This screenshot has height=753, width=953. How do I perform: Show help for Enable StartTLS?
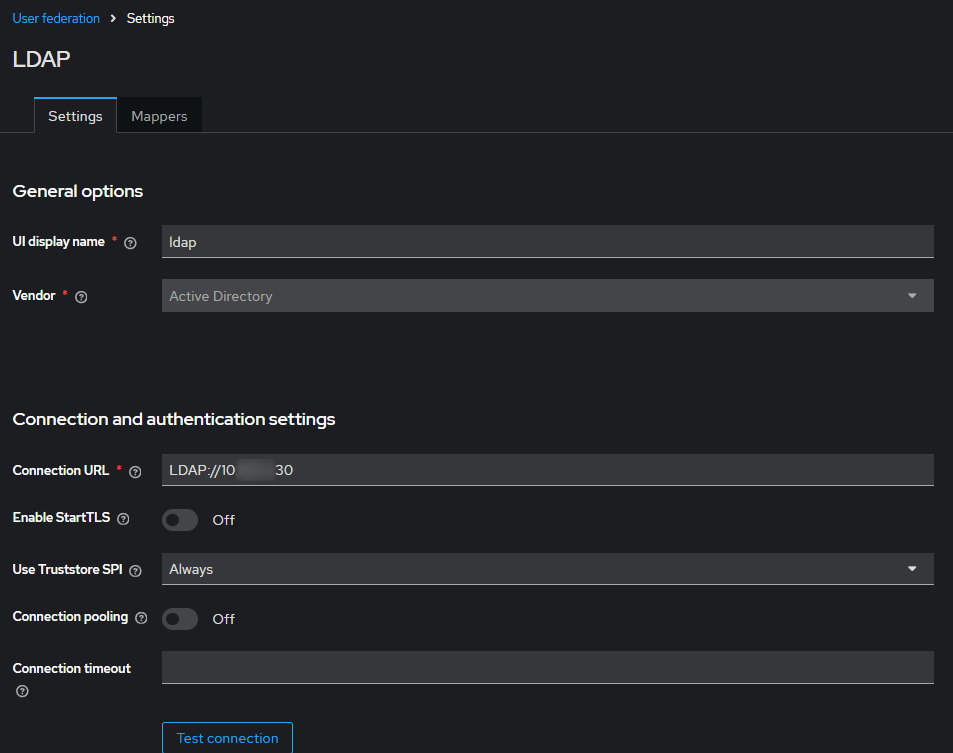[x=124, y=519]
